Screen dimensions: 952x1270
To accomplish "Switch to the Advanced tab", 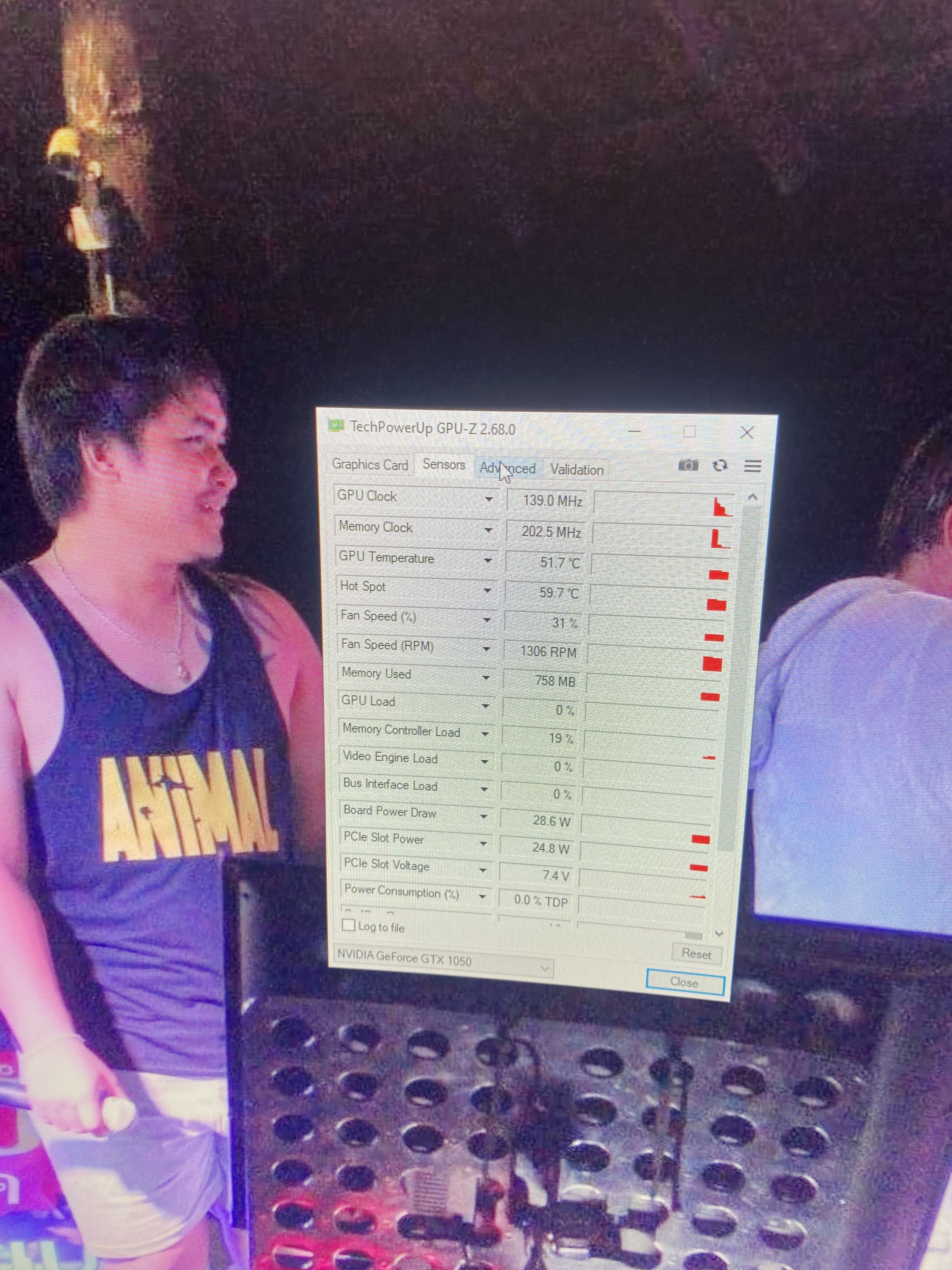I will pos(508,468).
